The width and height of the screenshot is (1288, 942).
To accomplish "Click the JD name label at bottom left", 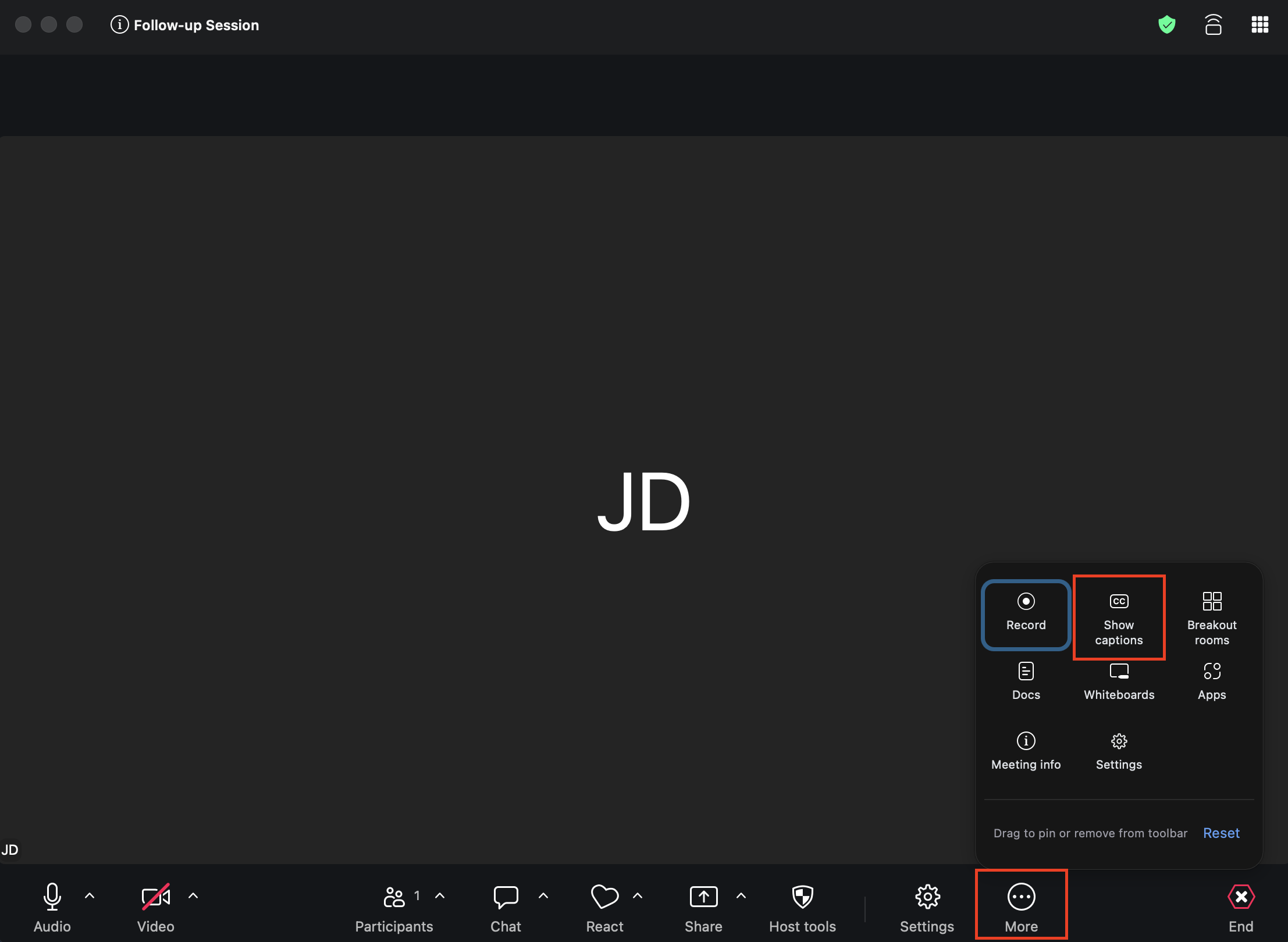I will (10, 850).
